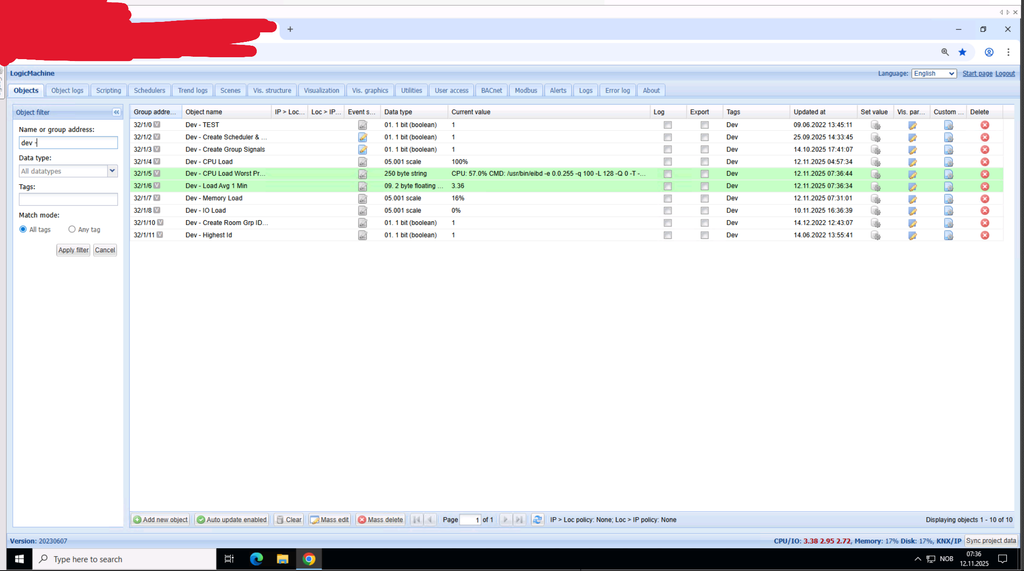Open event script for Dev - Create Scheduler

click(362, 137)
